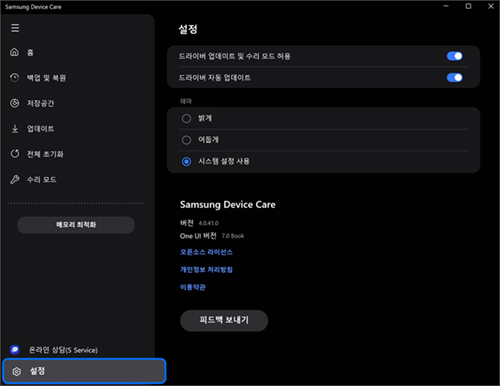
Task: Click the 드라이버 자동 업데이트 label
Action: pos(215,78)
